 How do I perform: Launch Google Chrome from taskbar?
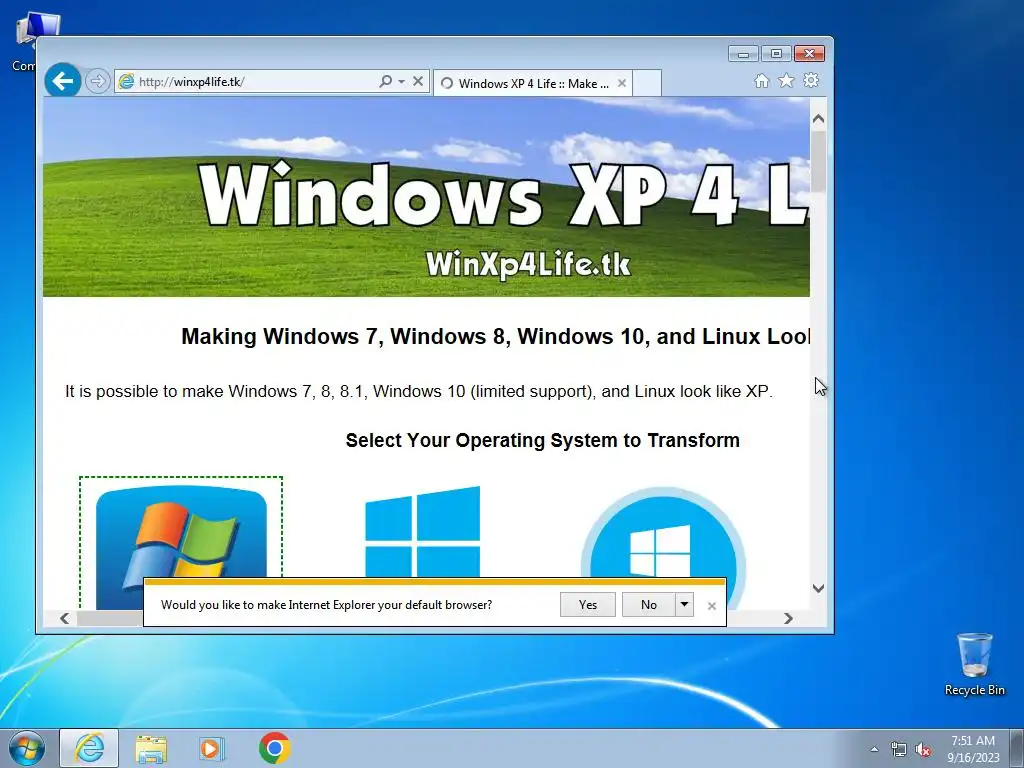(x=275, y=748)
